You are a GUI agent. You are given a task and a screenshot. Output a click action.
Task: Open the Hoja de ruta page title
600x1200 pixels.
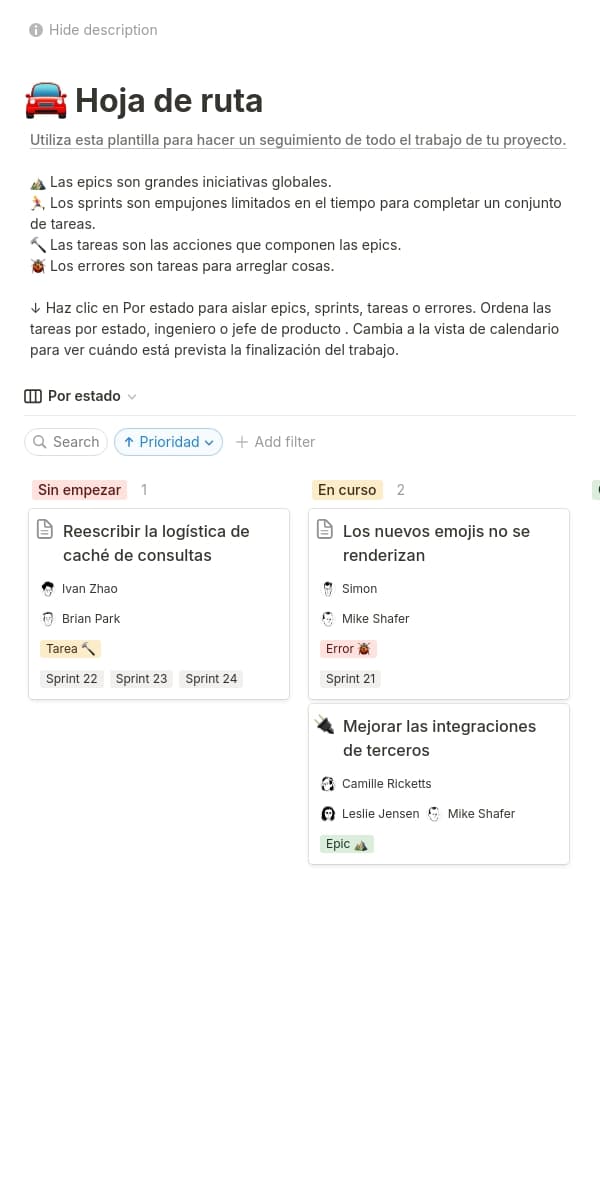click(169, 100)
